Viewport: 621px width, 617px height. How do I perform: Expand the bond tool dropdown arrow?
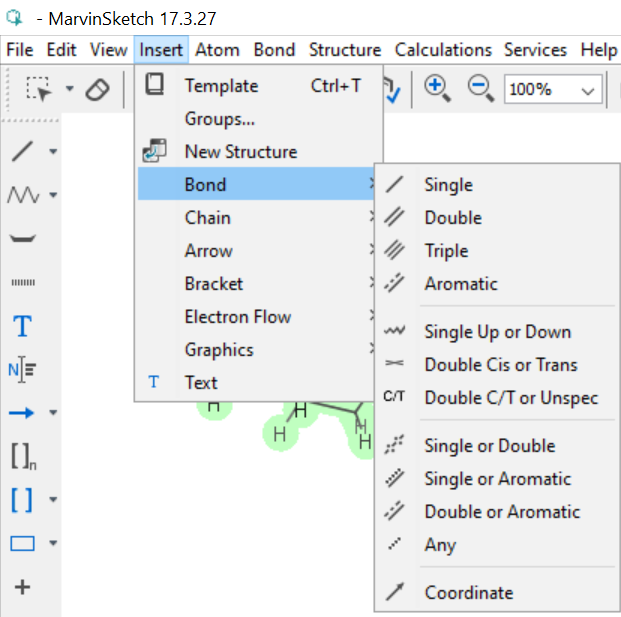pos(53,152)
